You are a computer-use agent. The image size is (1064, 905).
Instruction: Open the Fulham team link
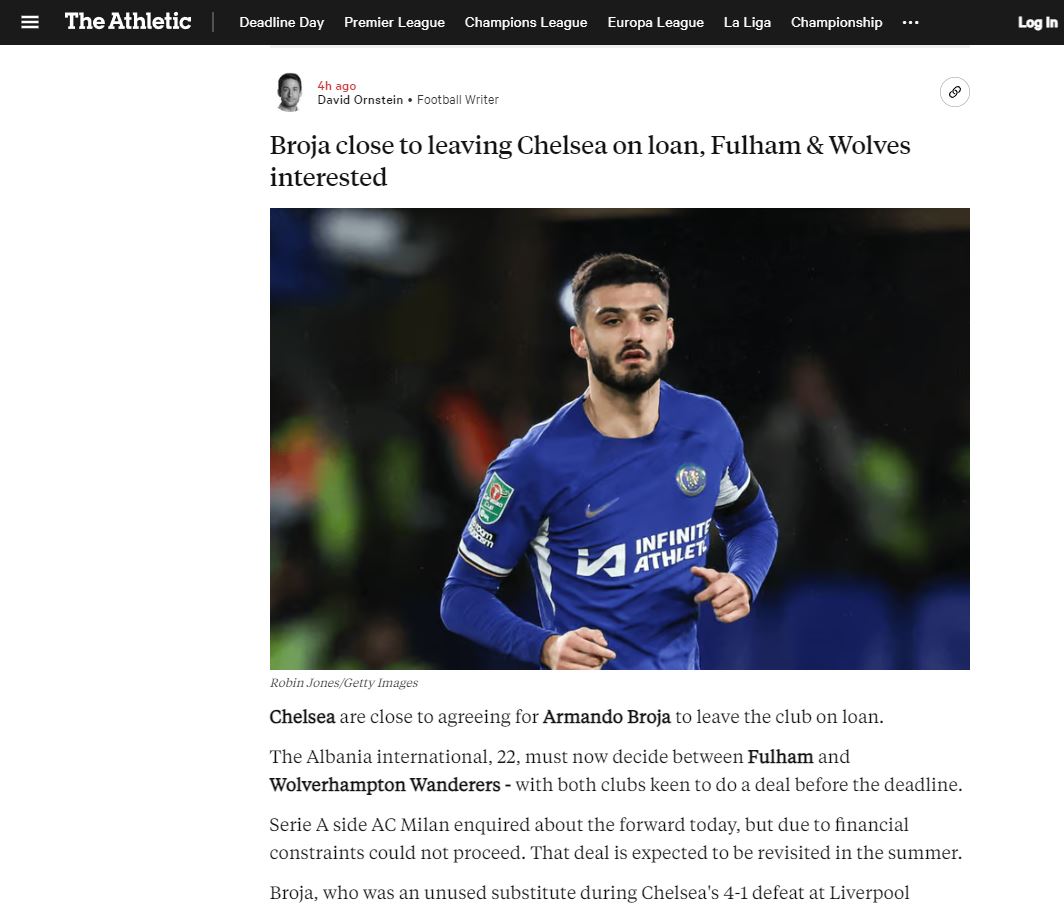pos(780,756)
